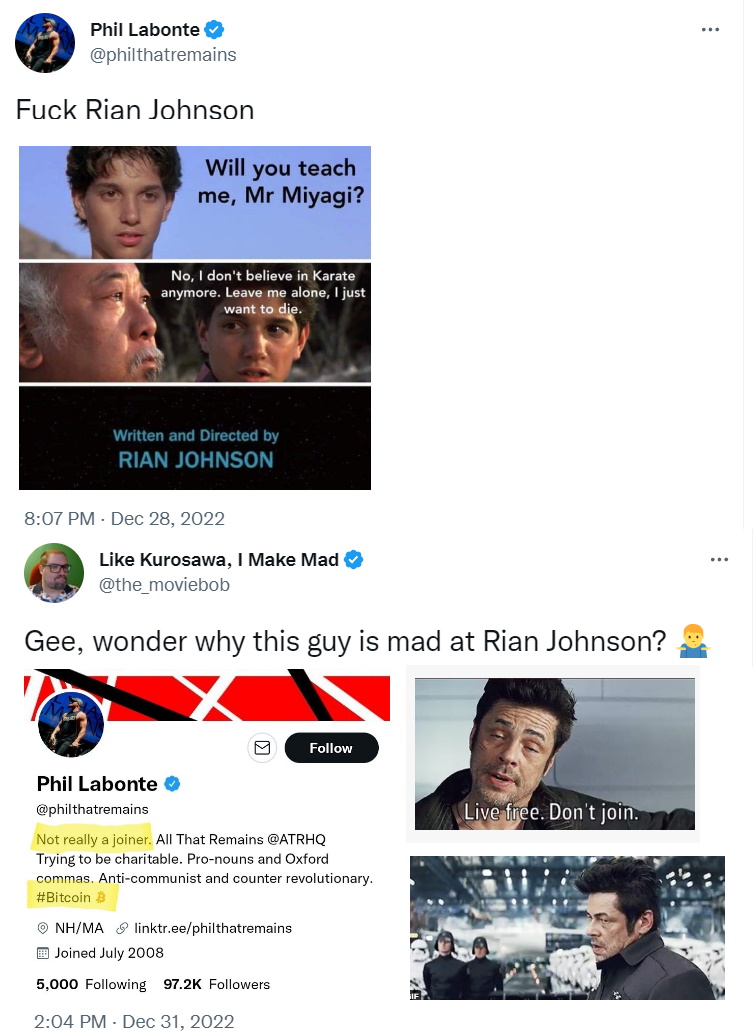Click the Follow button on the profile card

pyautogui.click(x=331, y=748)
